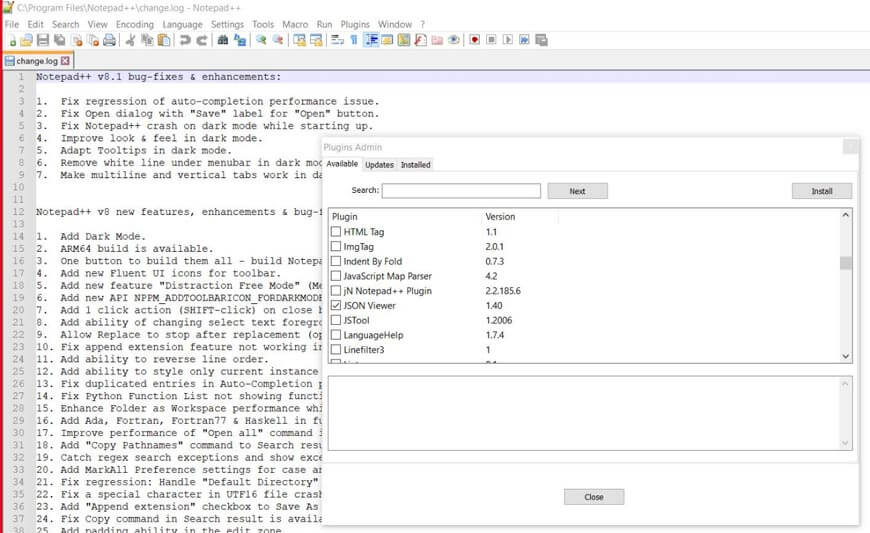This screenshot has height=533, width=870.
Task: Open the Macro menu
Action: click(x=295, y=24)
